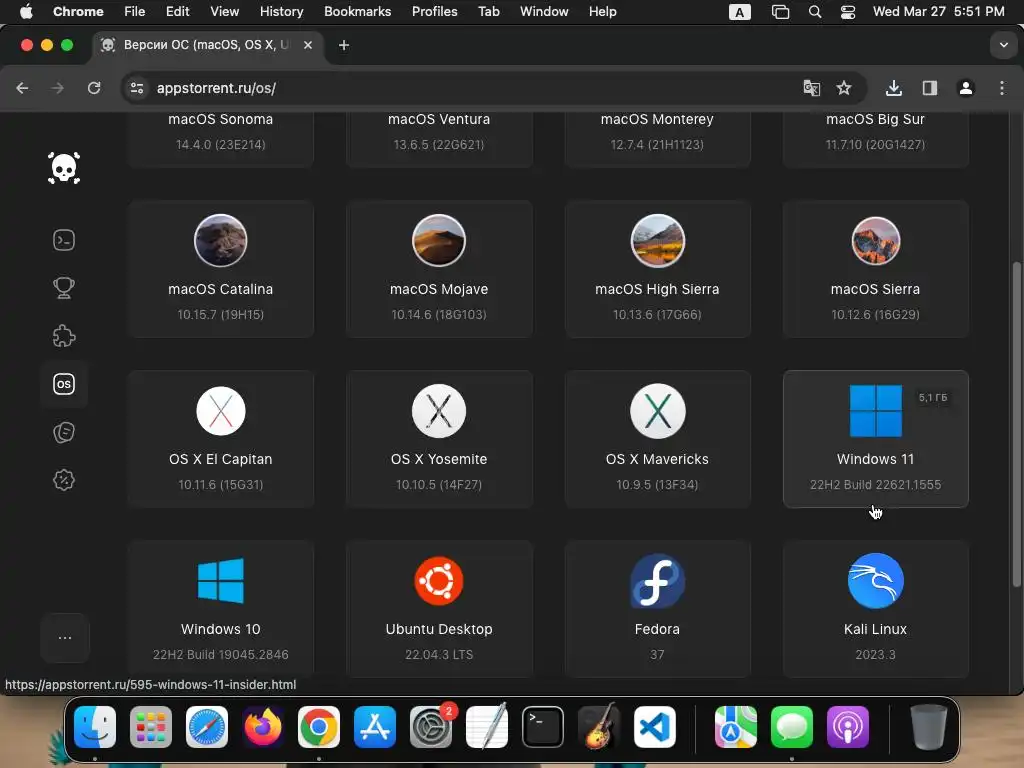The image size is (1024, 768).
Task: Expand the tab search dropdown arrow
Action: [1003, 45]
